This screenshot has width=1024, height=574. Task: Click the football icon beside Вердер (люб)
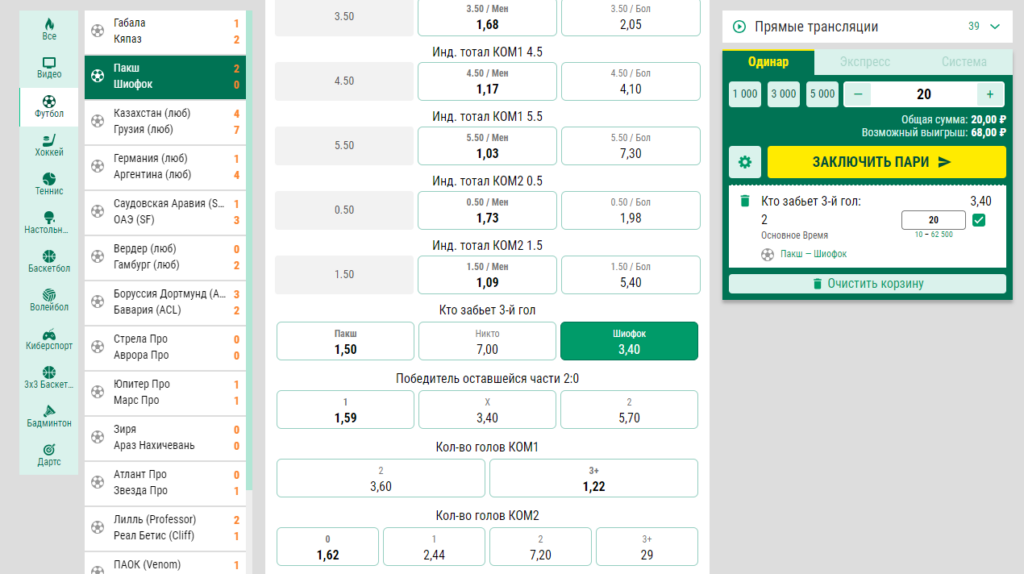tap(97, 256)
